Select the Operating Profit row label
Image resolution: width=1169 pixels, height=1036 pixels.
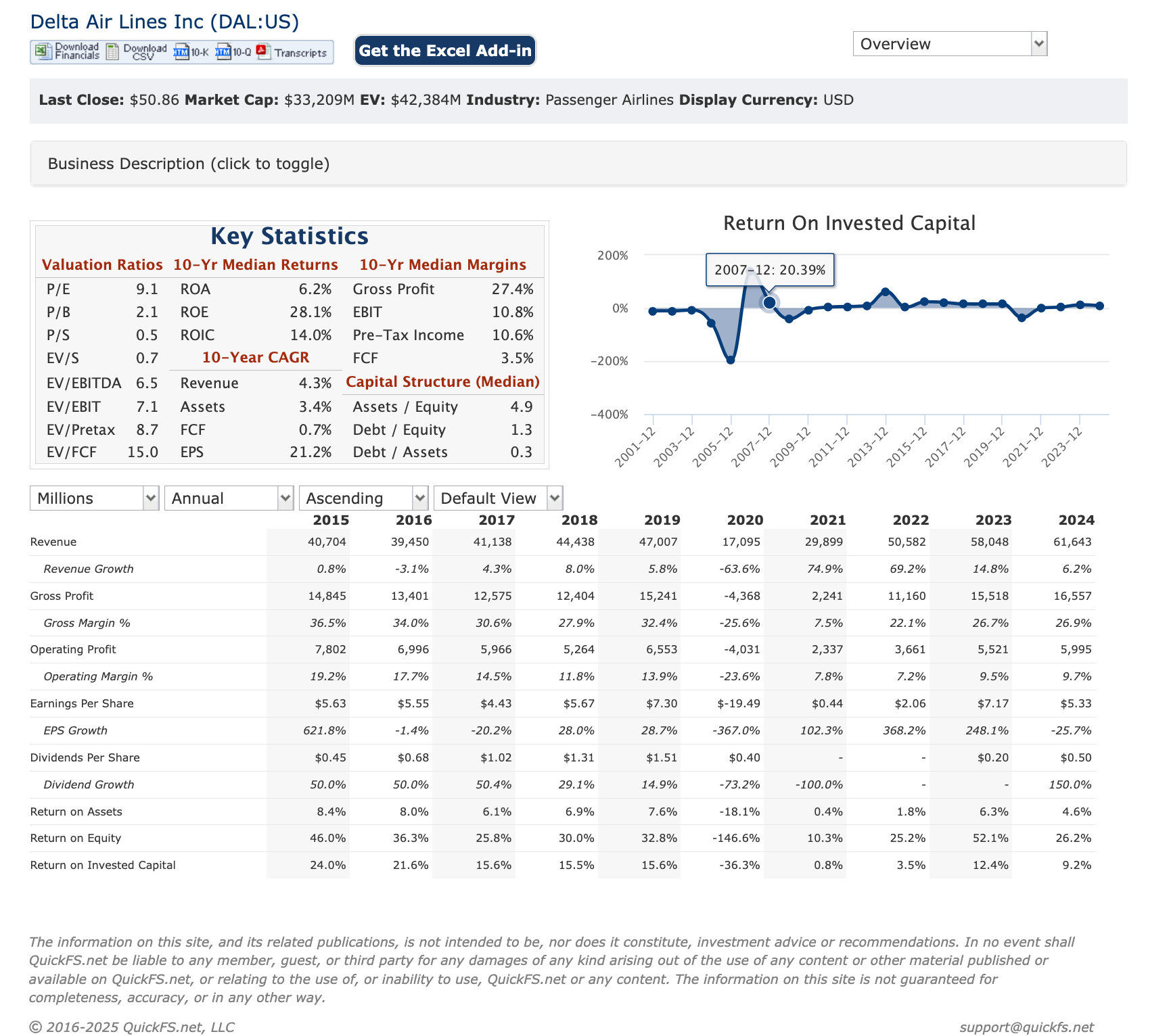(73, 649)
